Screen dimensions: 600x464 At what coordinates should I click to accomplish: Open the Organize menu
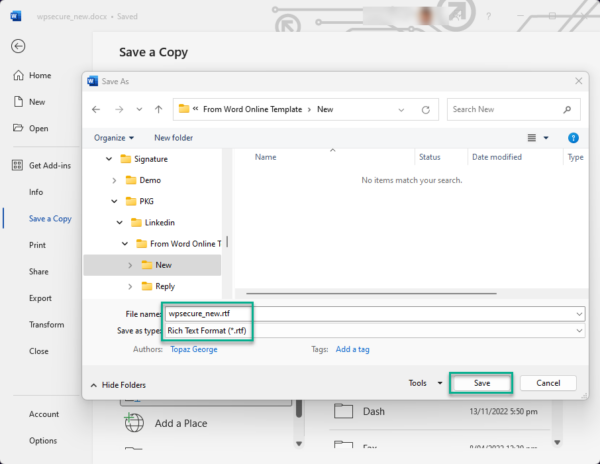point(115,137)
